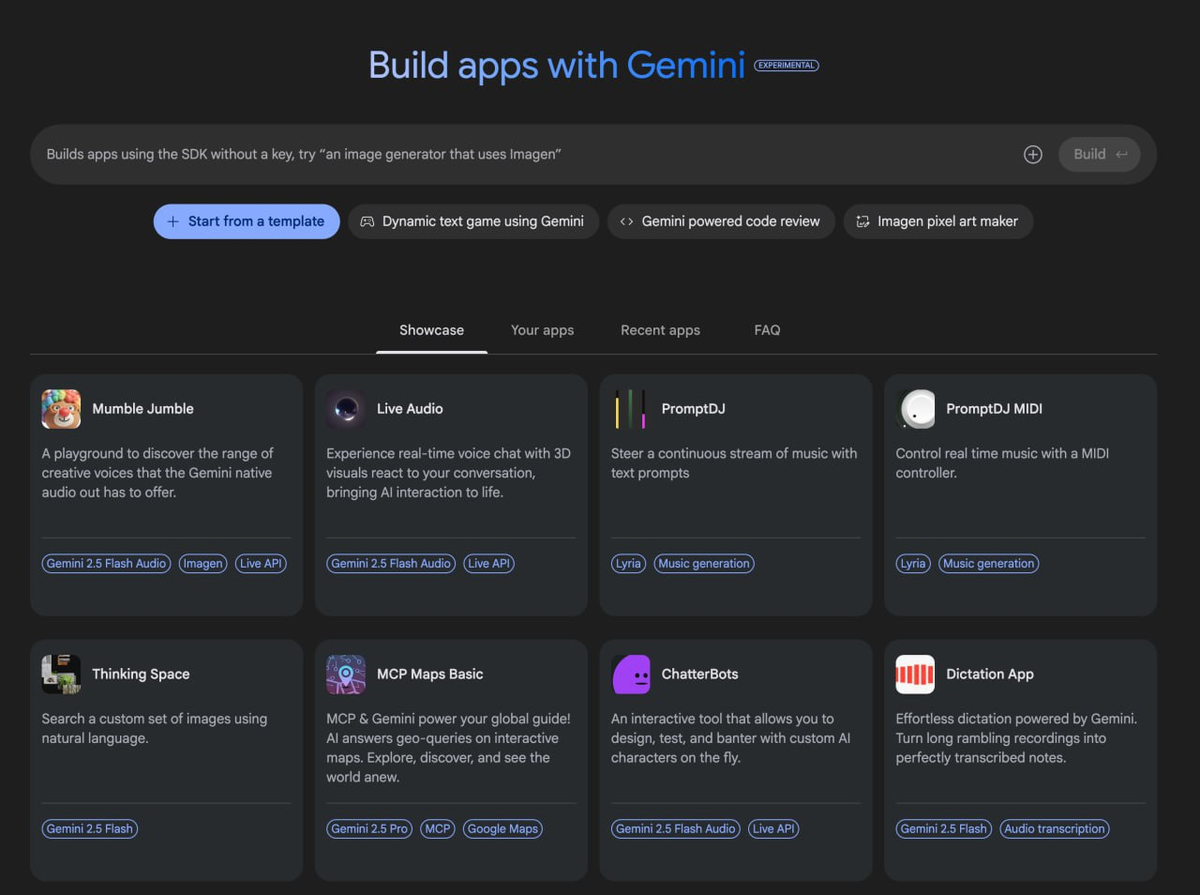The width and height of the screenshot is (1200, 895).
Task: Choose Imagen pixel art maker template
Action: [x=938, y=221]
